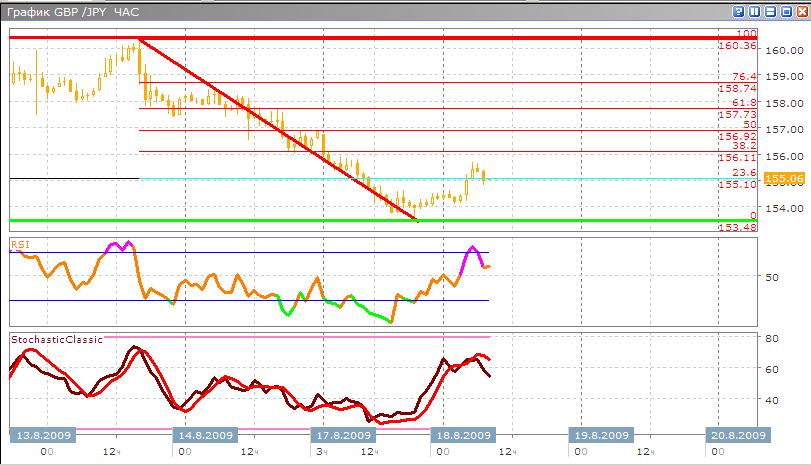Click the horizontal split layout icon
Viewport: 811px width, 465px height.
(x=770, y=12)
